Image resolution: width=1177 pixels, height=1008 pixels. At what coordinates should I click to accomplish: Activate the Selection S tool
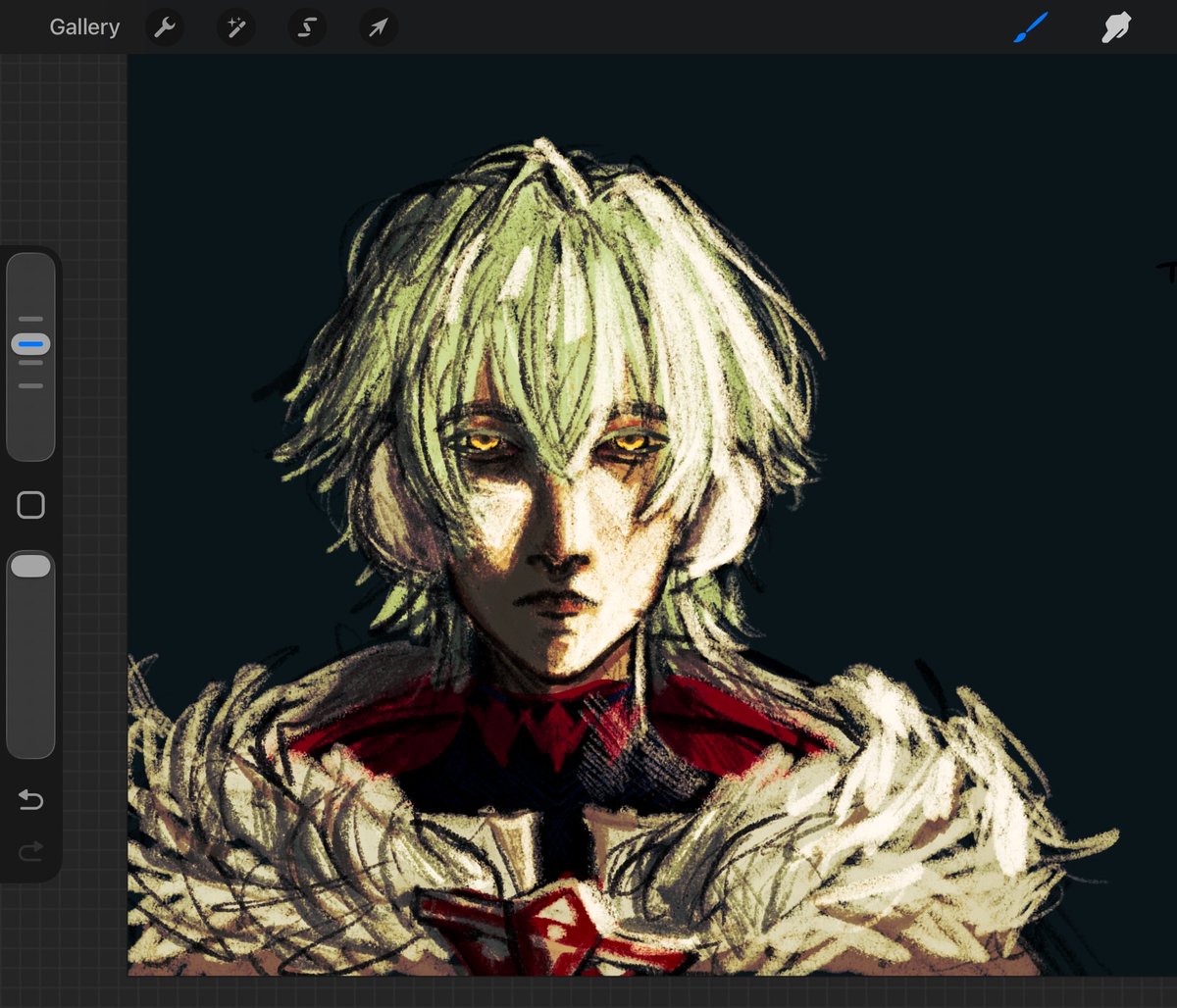[307, 27]
